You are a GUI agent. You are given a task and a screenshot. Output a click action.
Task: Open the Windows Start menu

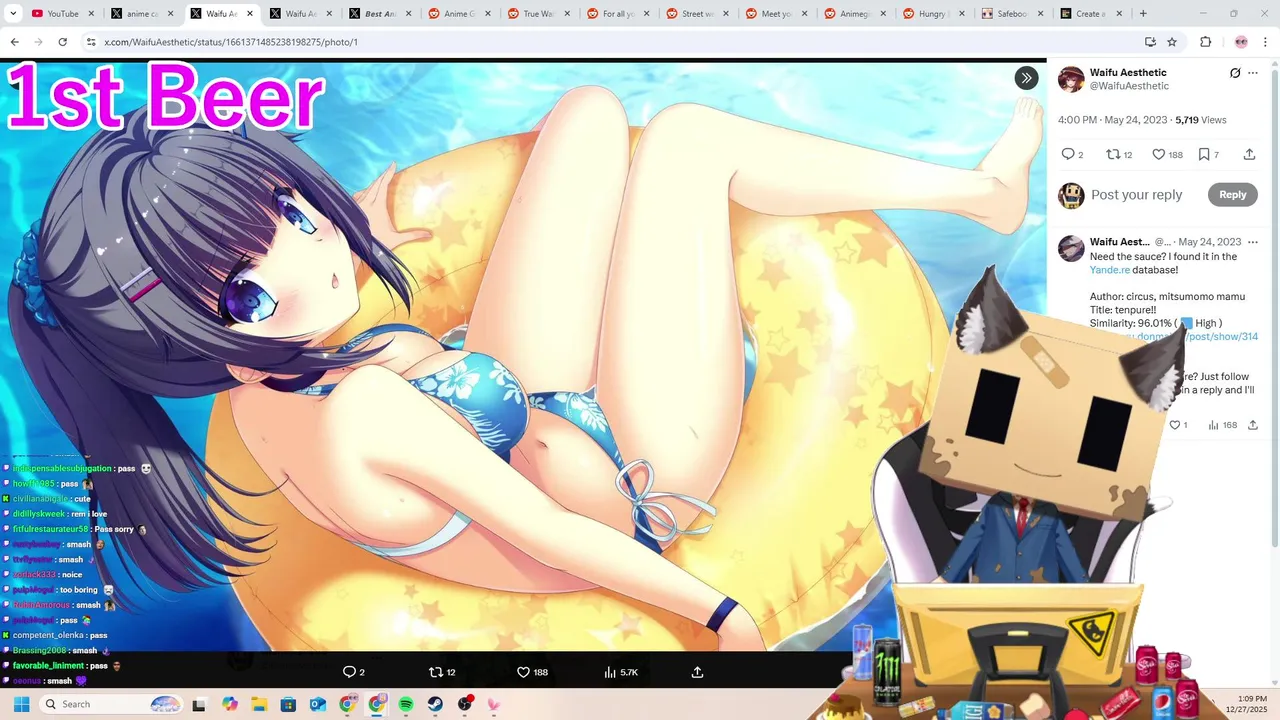(21, 704)
